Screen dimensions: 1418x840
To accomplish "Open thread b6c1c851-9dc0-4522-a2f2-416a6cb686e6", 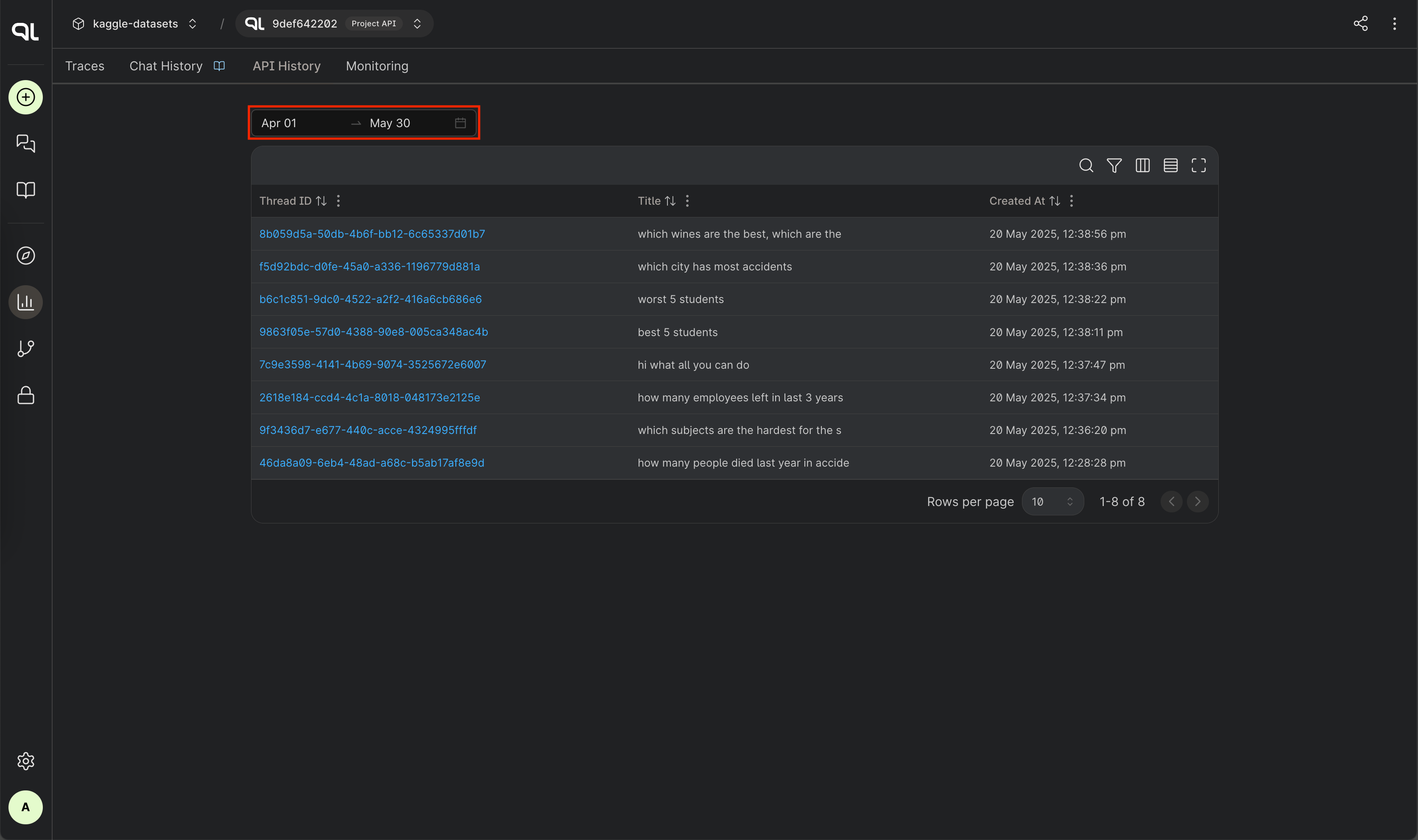I will point(370,299).
